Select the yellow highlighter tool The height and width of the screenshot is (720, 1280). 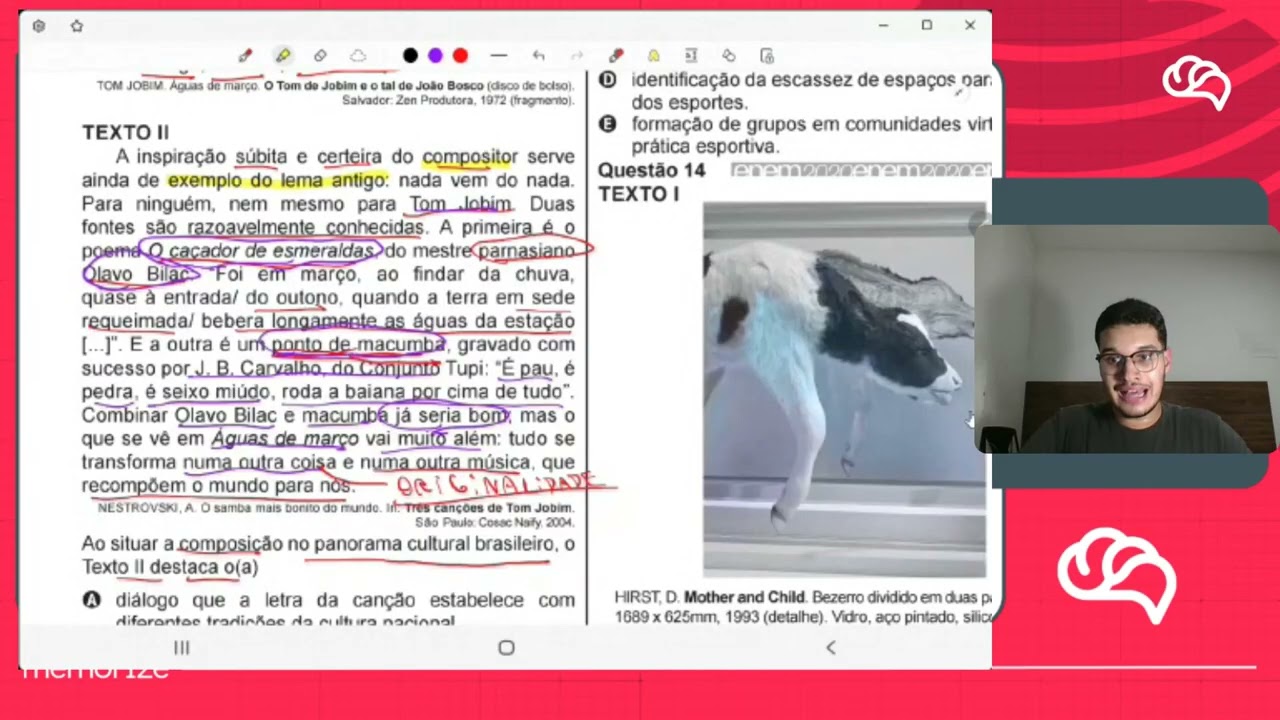283,56
